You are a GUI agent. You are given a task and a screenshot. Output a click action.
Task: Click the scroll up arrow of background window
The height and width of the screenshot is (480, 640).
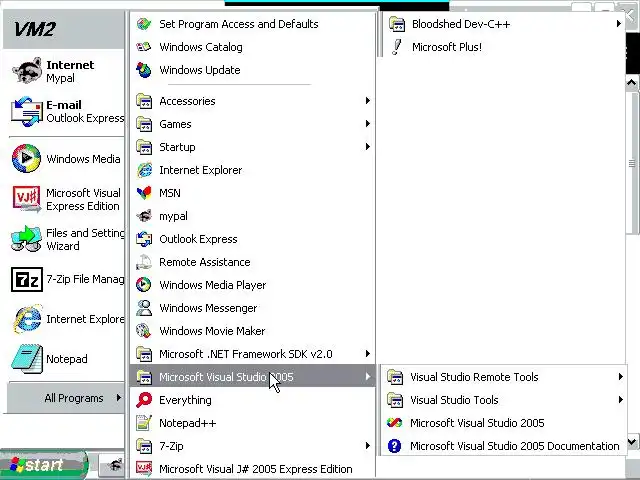(x=632, y=83)
